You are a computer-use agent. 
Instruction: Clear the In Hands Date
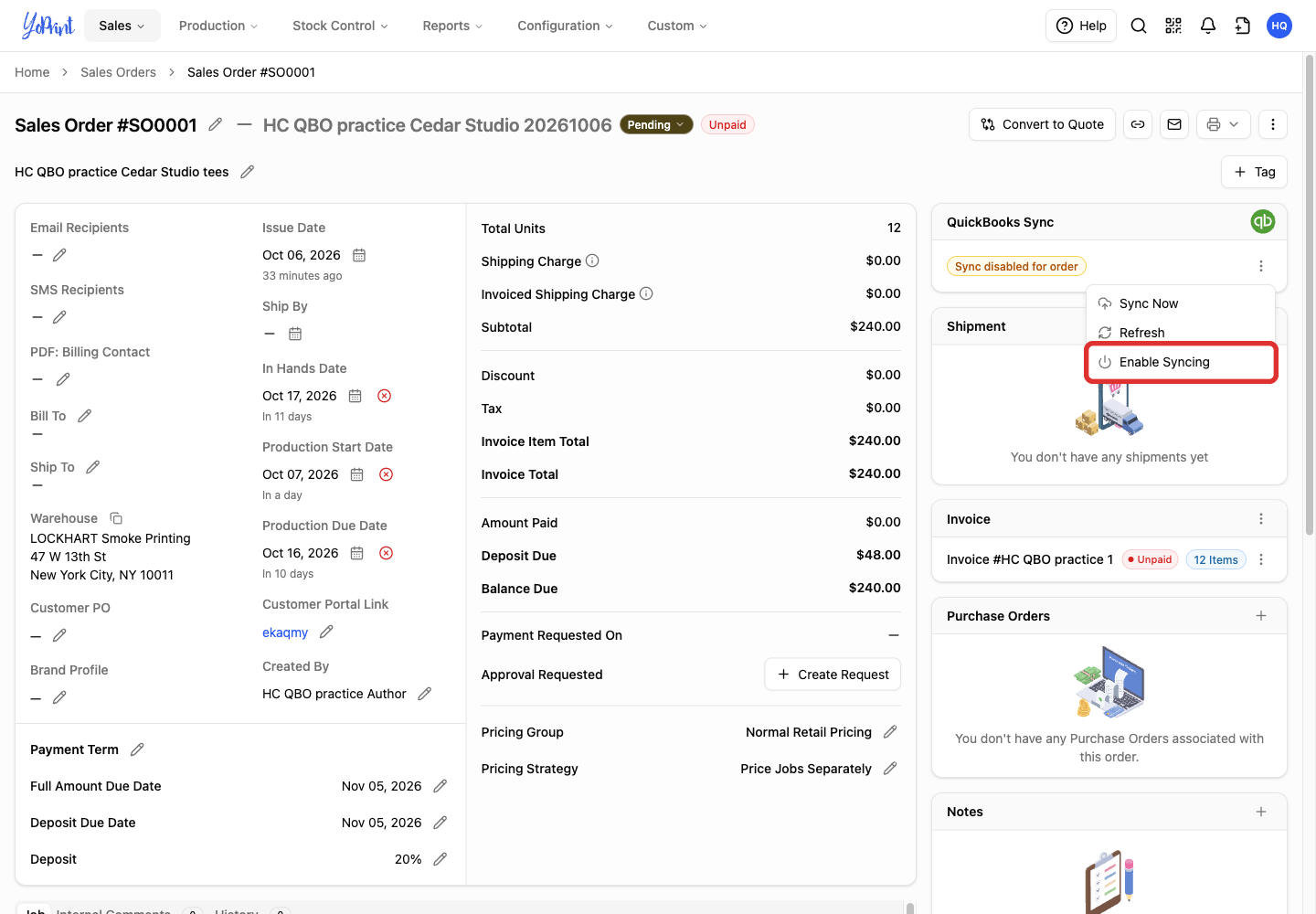(x=385, y=396)
